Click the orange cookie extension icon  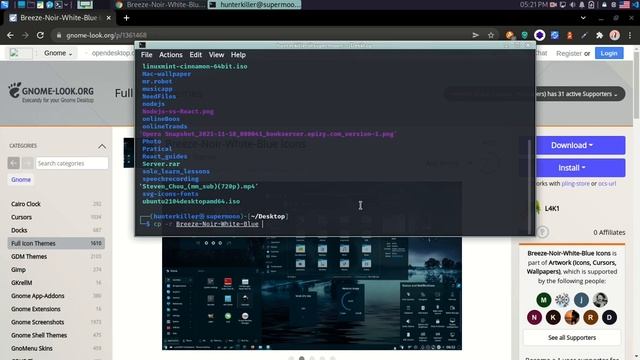pyautogui.click(x=509, y=36)
